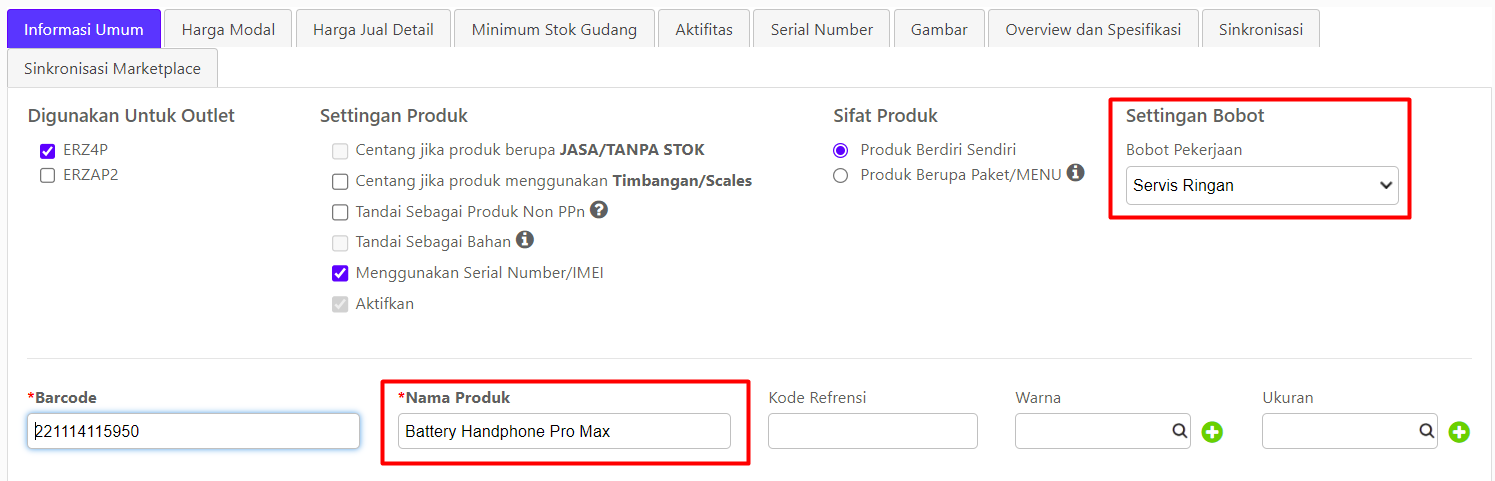Click the Barcode input field

tap(193, 431)
